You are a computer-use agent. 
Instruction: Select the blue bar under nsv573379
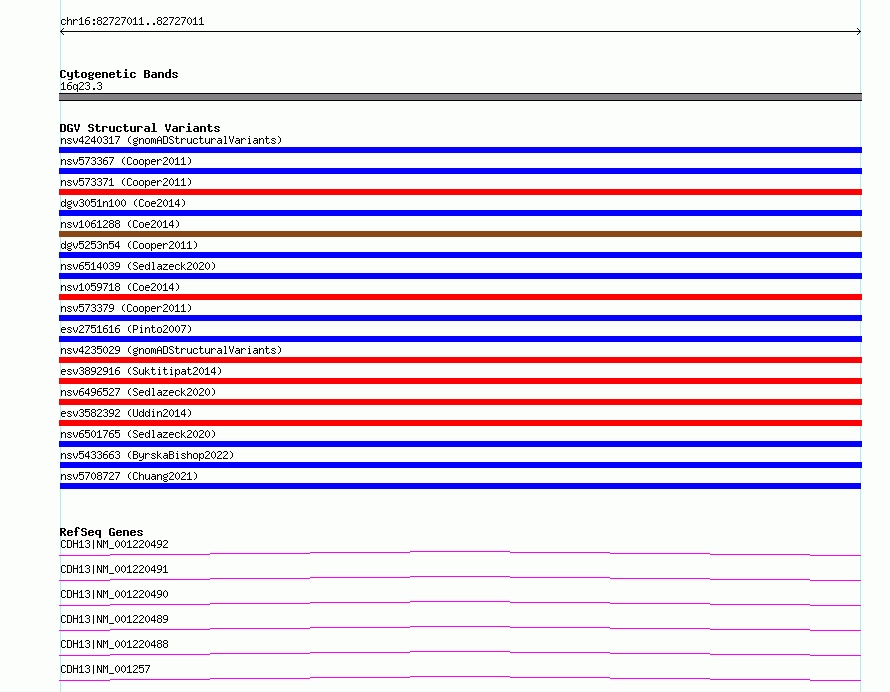coord(460,318)
